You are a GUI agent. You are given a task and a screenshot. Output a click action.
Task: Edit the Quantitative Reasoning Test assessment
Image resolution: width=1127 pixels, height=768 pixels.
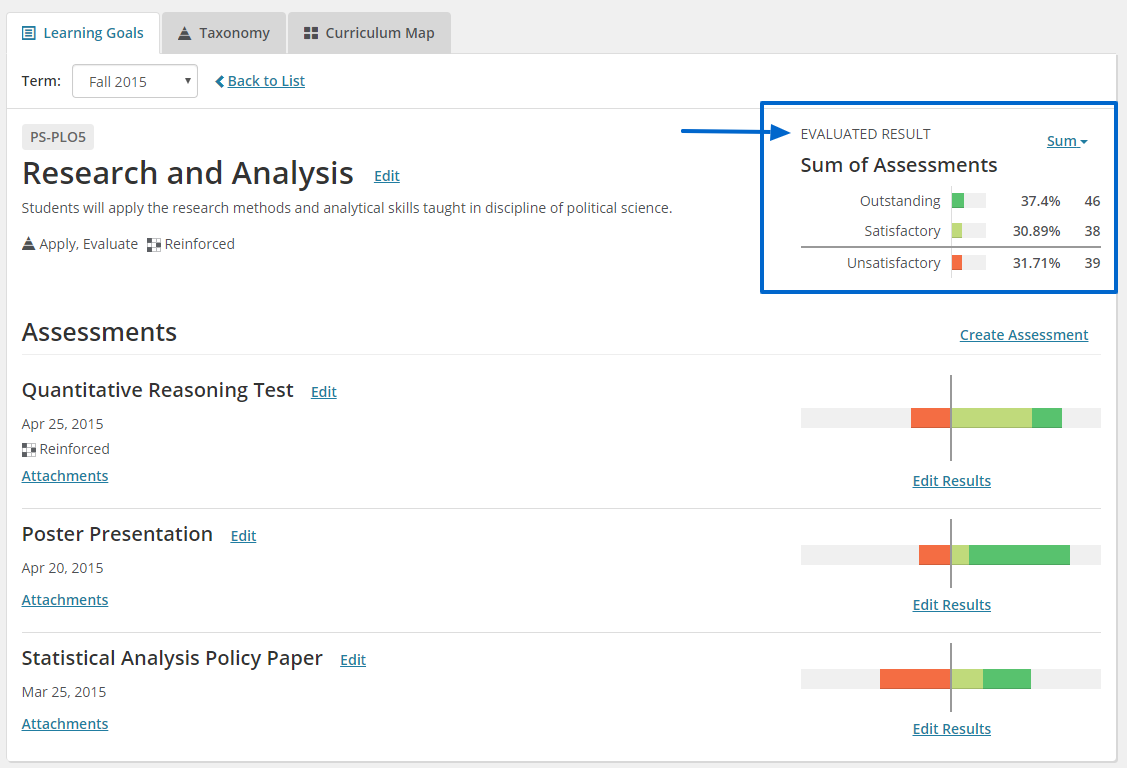pyautogui.click(x=323, y=392)
